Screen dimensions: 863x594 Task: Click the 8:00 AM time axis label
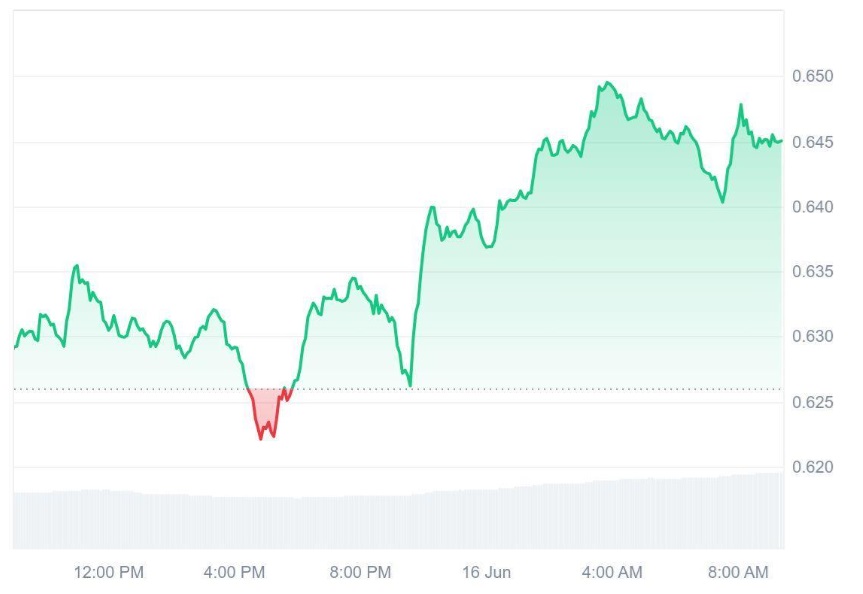click(x=738, y=572)
